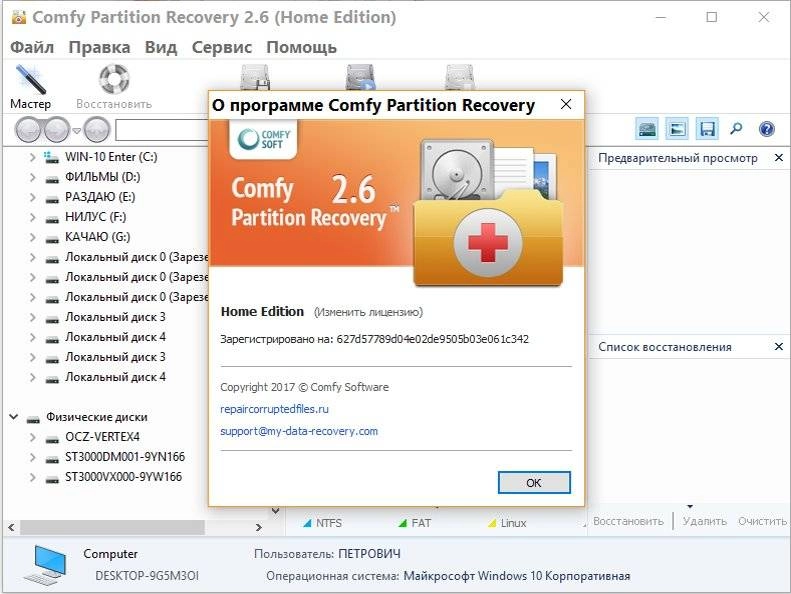Select OCZ-VERTEX4 physical disk
The width and height of the screenshot is (791, 594).
pyautogui.click(x=102, y=437)
